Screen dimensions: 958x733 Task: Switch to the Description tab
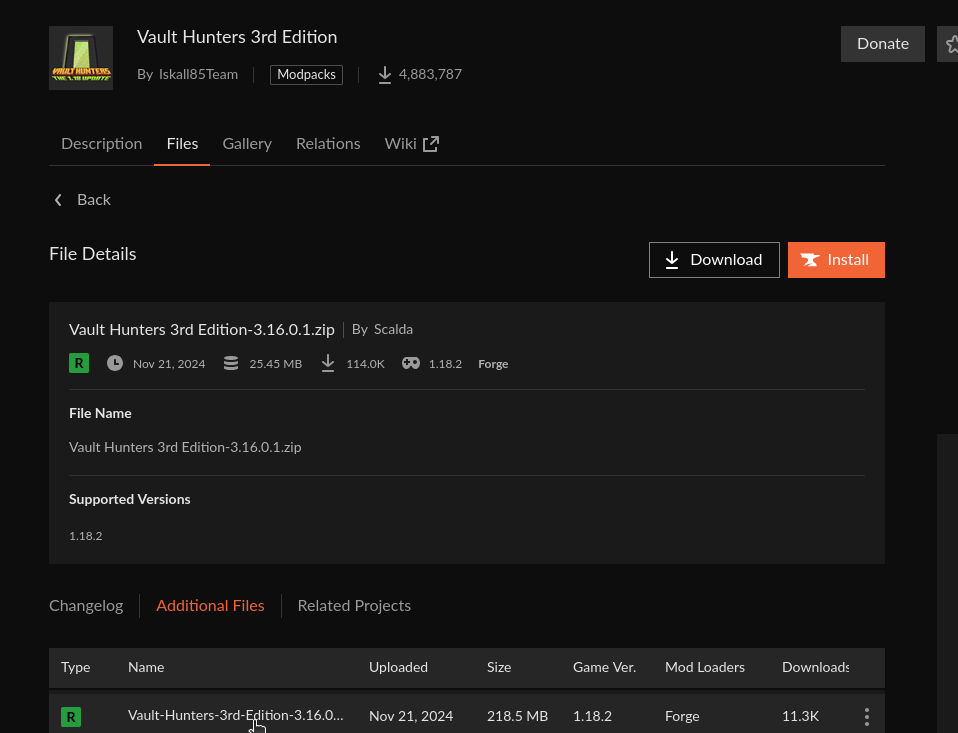(x=101, y=144)
